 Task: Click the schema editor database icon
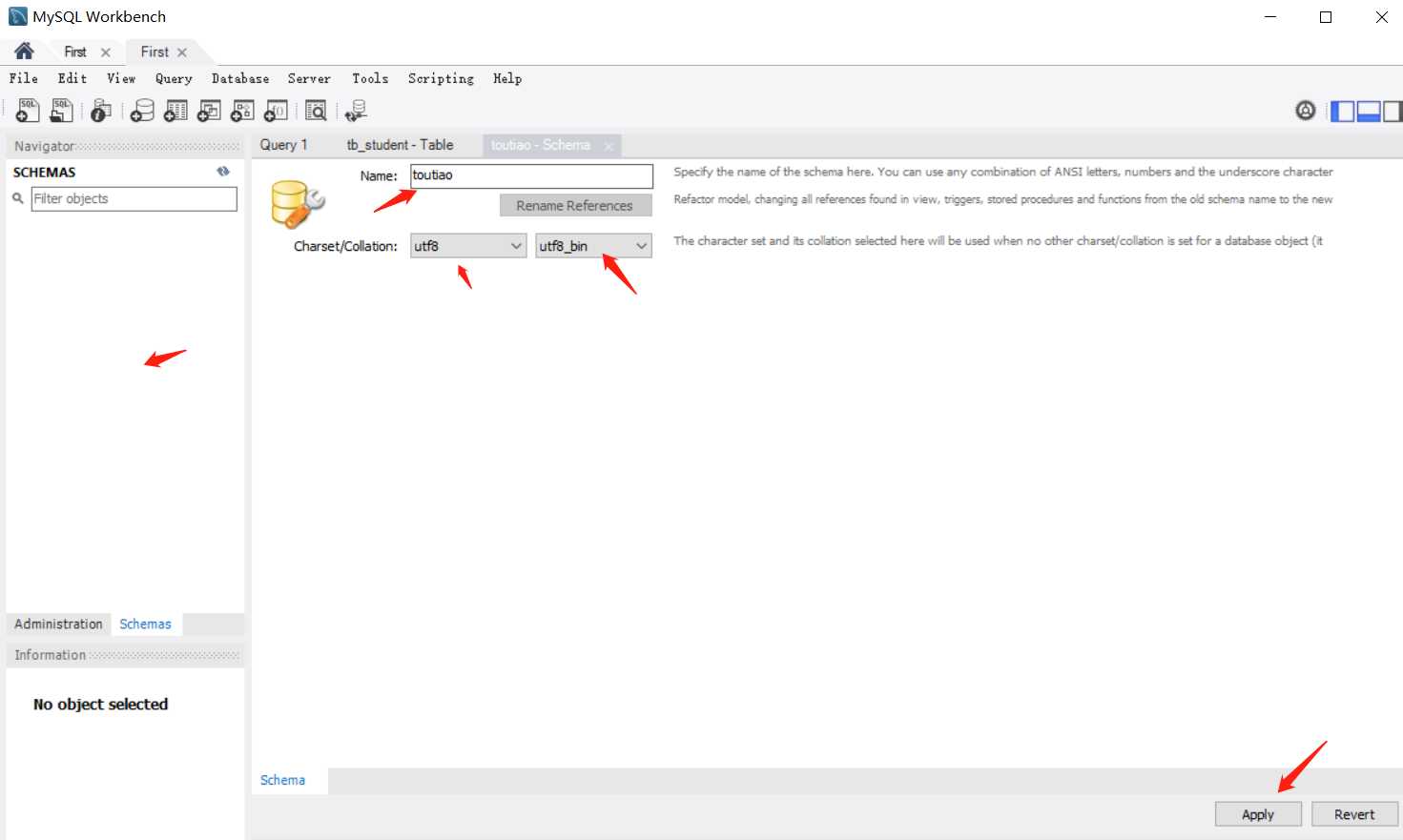(x=298, y=203)
